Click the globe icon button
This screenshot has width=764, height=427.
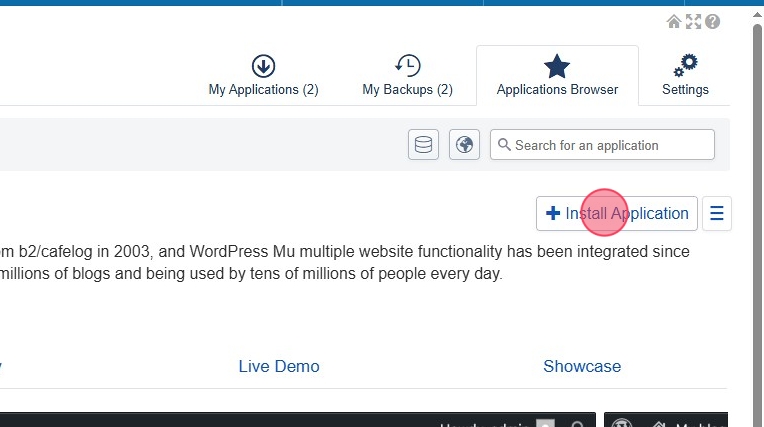(464, 145)
